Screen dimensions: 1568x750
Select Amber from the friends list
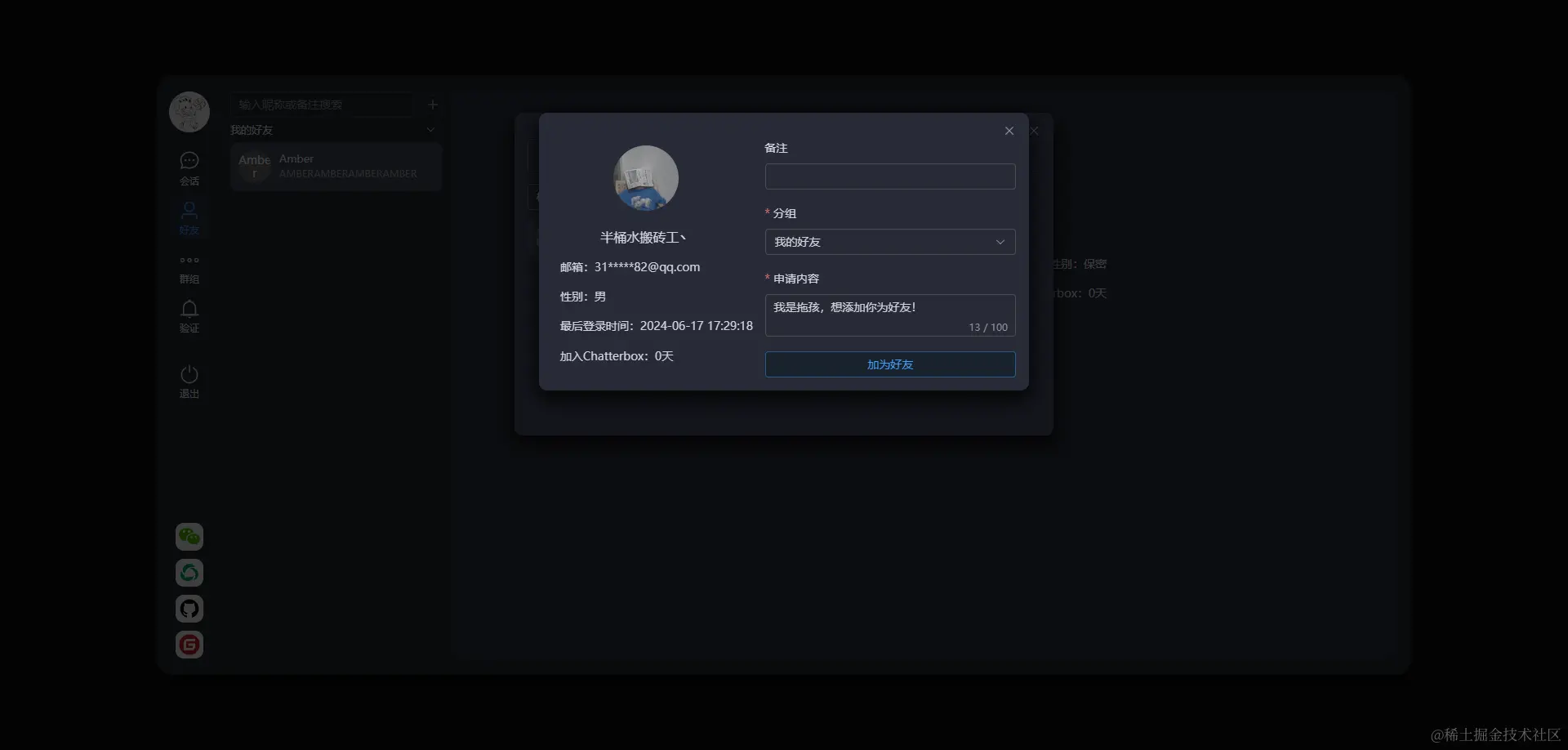pos(336,166)
